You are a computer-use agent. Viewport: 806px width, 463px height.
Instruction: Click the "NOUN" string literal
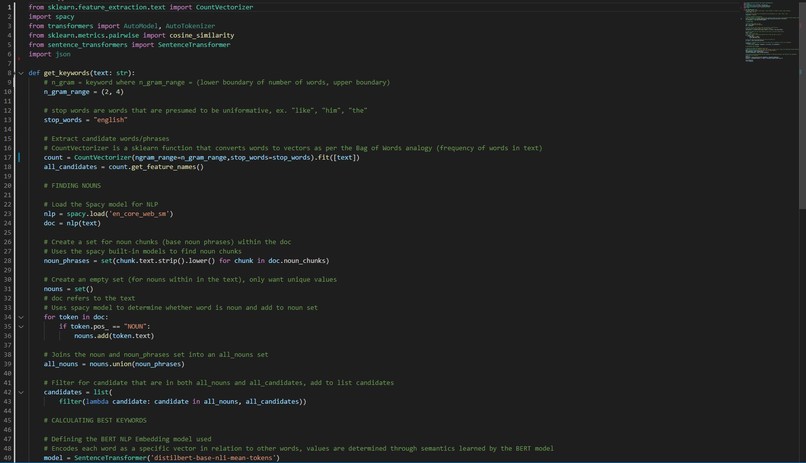[135, 326]
